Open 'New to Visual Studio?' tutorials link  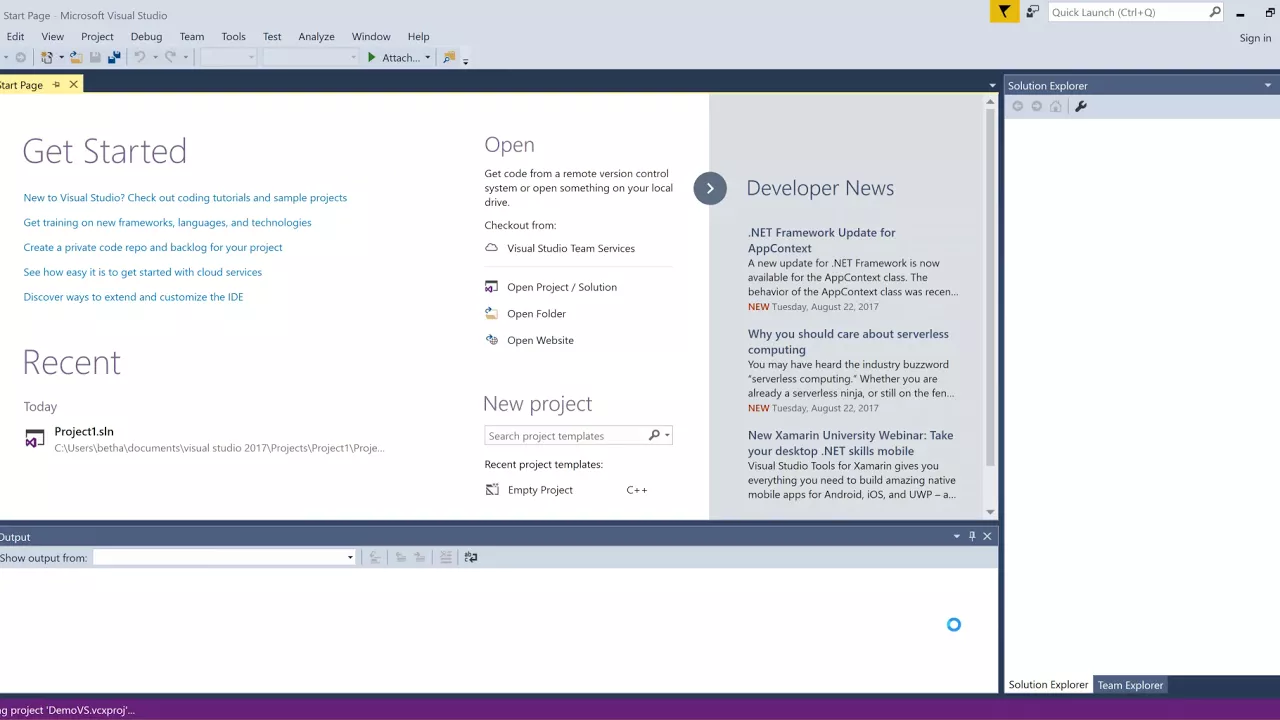pos(185,198)
